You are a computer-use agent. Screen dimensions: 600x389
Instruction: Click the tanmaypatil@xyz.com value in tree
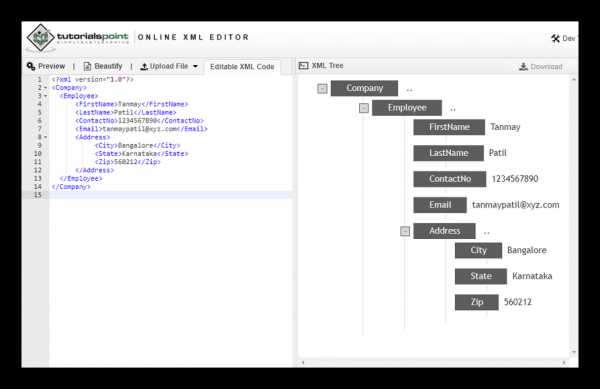515,205
